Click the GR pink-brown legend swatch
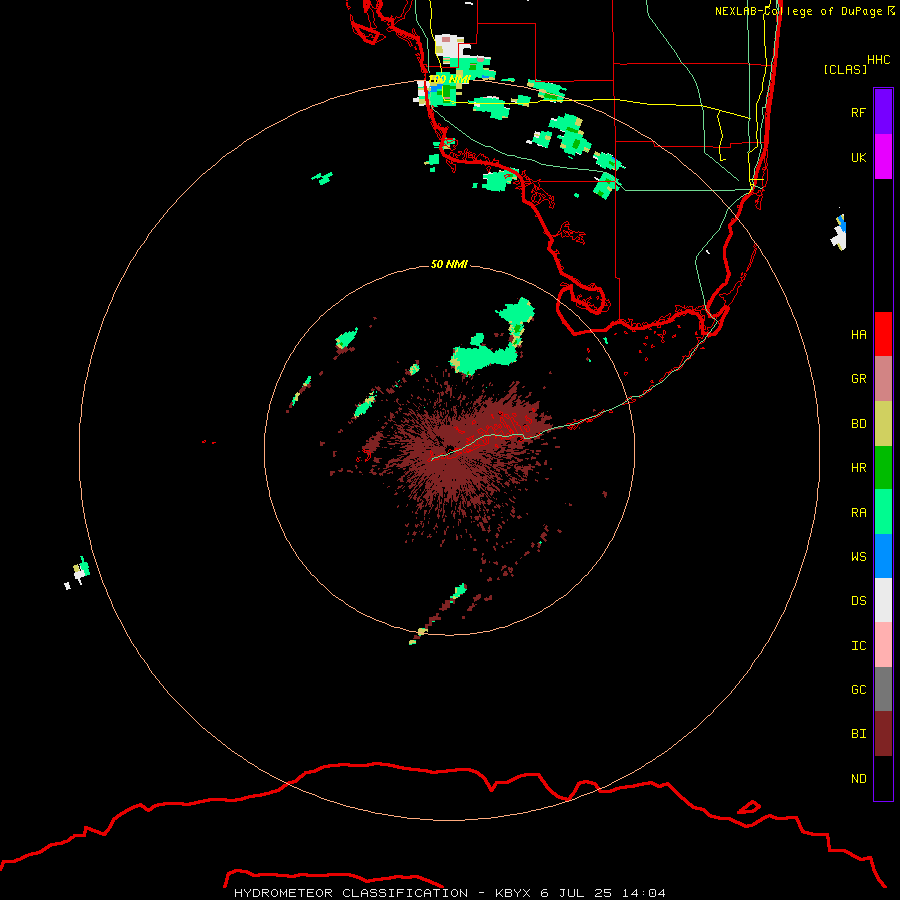This screenshot has width=900, height=900. 883,379
